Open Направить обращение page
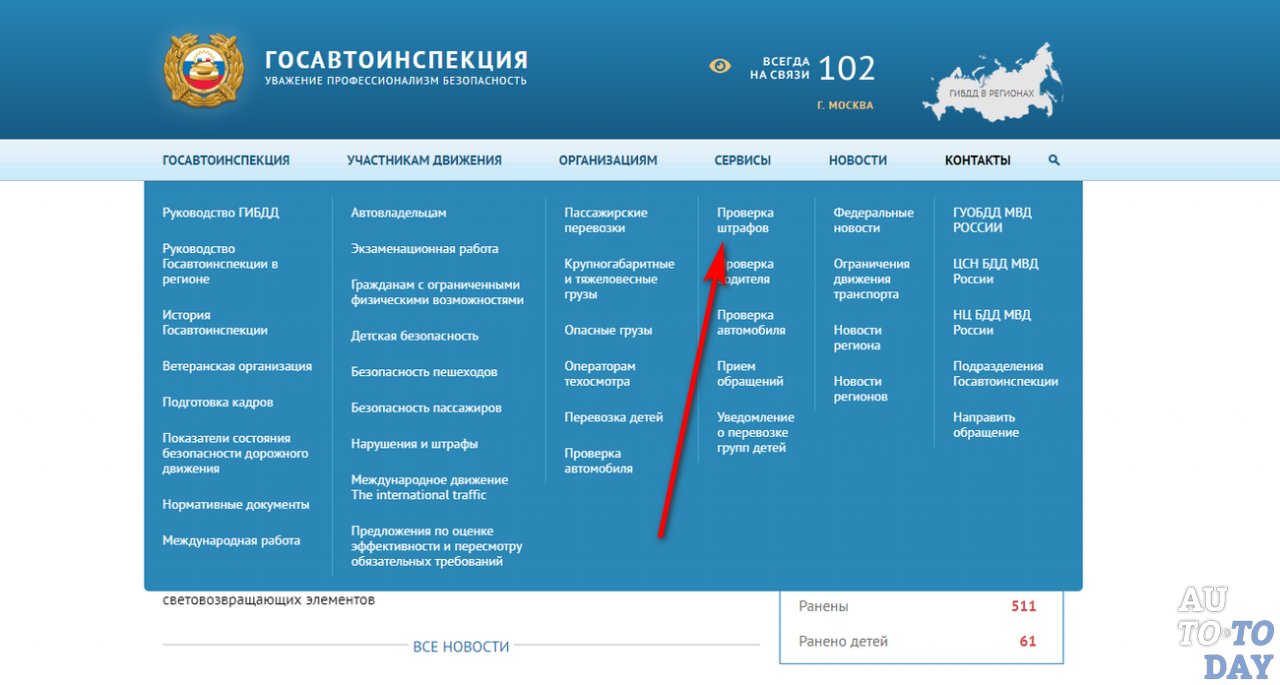Image resolution: width=1280 pixels, height=685 pixels. (986, 424)
